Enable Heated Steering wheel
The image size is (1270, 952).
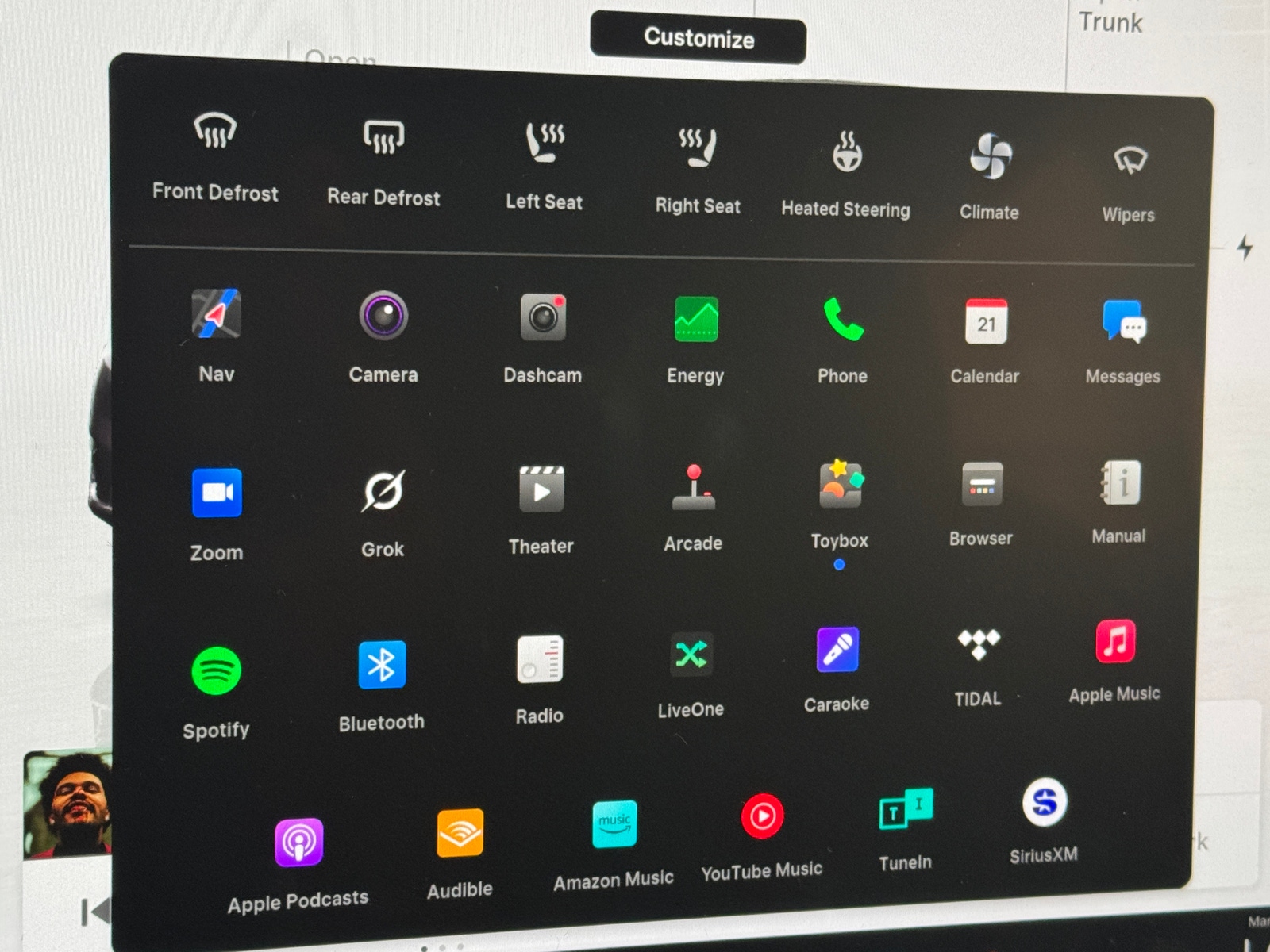pos(847,152)
